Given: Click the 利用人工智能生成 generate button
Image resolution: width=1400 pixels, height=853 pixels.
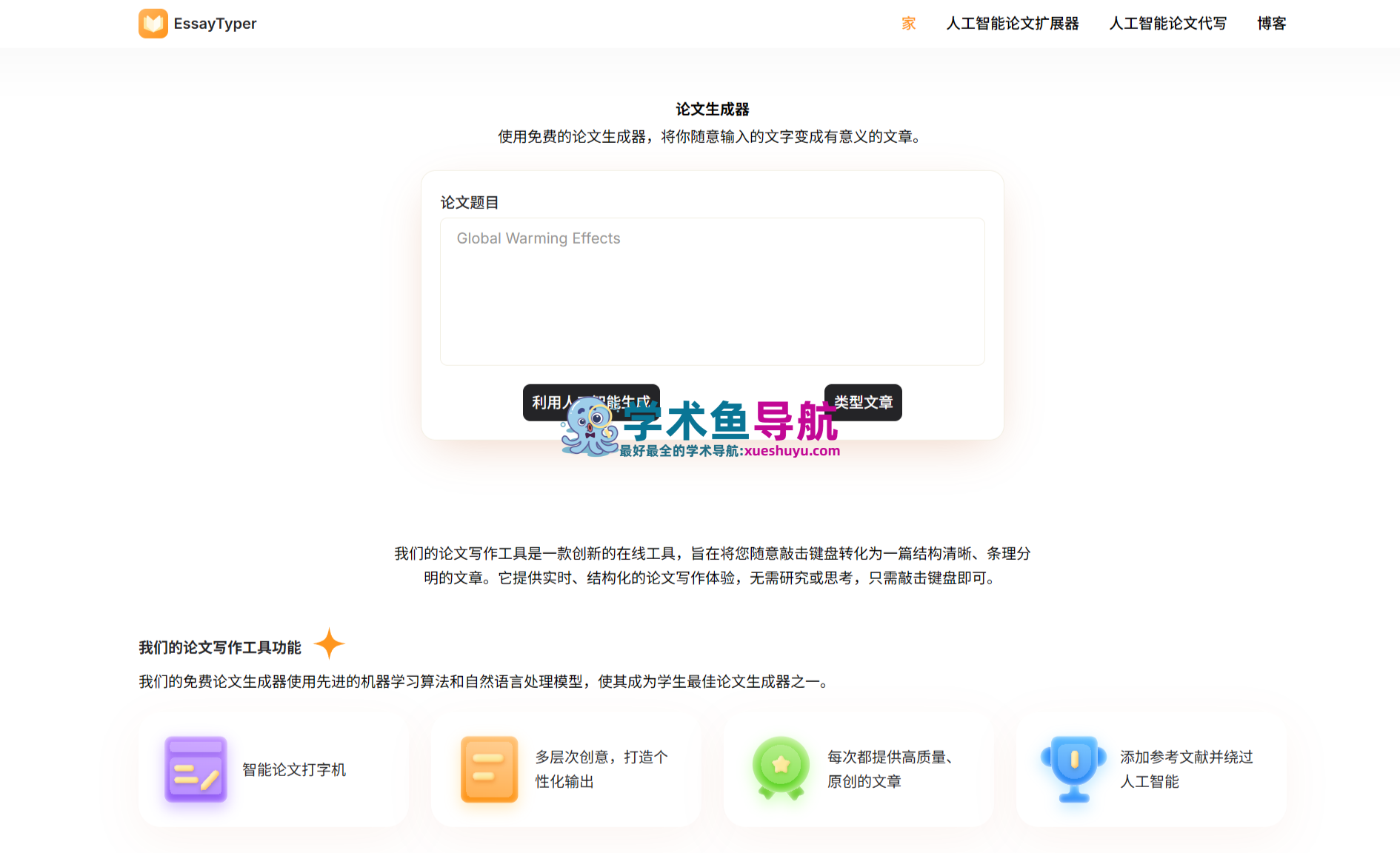Looking at the screenshot, I should tap(591, 403).
